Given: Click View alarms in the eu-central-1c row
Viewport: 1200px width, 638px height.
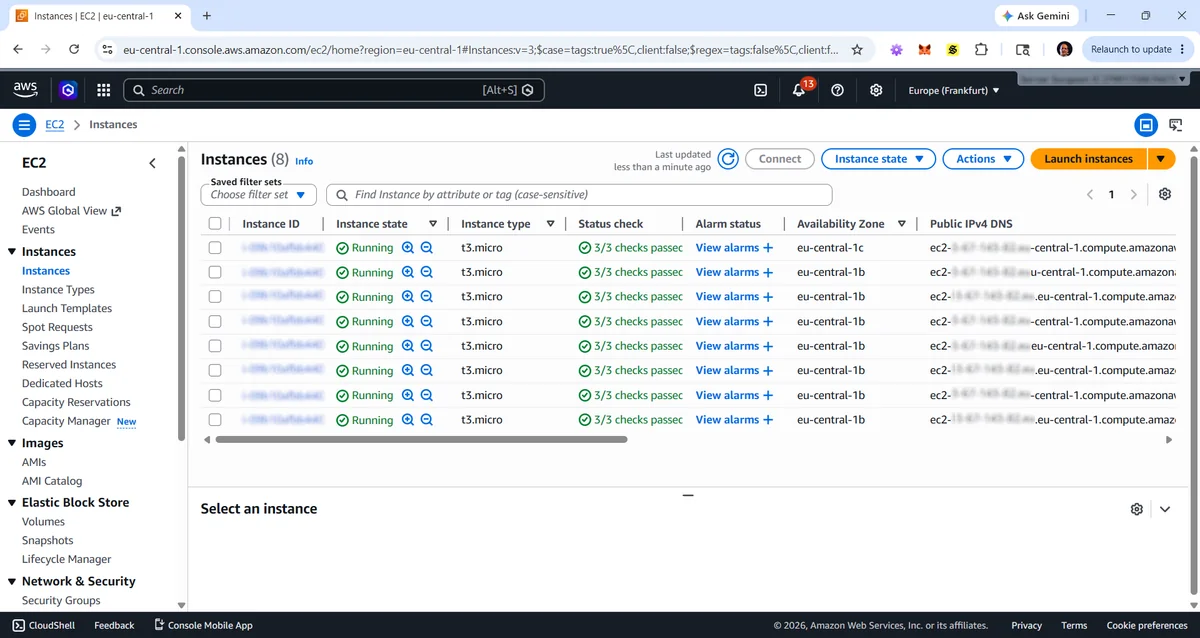Looking at the screenshot, I should pyautogui.click(x=727, y=247).
